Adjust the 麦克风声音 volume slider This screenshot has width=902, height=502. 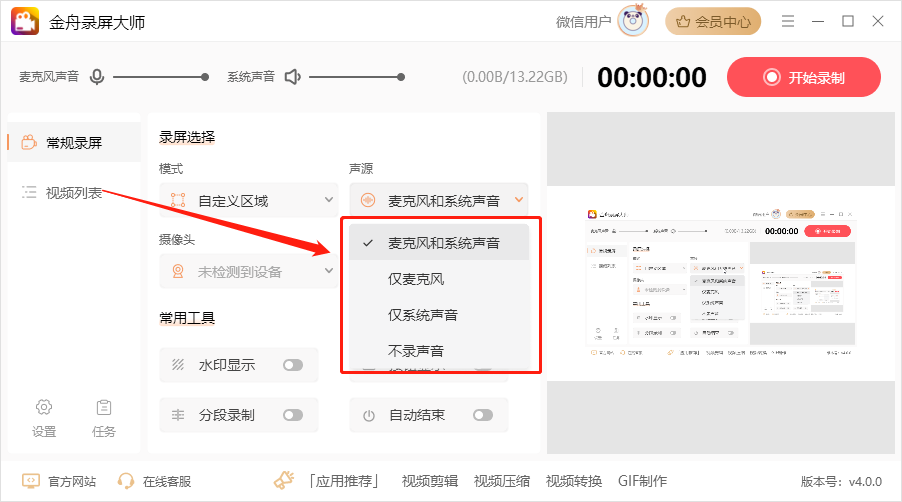point(160,76)
